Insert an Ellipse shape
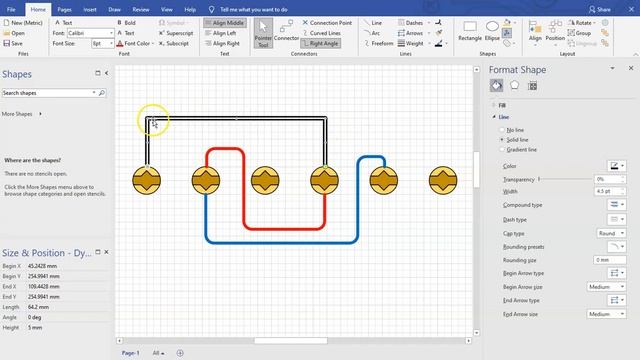 click(x=492, y=31)
